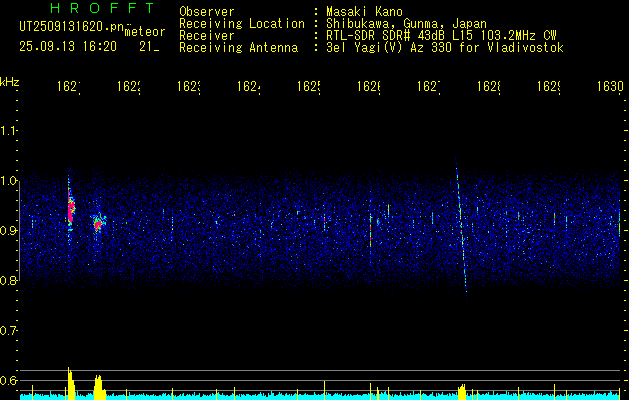Image resolution: width=629 pixels, height=400 pixels.
Task: Click the 1.0 kHz axis label
Action: [8, 181]
